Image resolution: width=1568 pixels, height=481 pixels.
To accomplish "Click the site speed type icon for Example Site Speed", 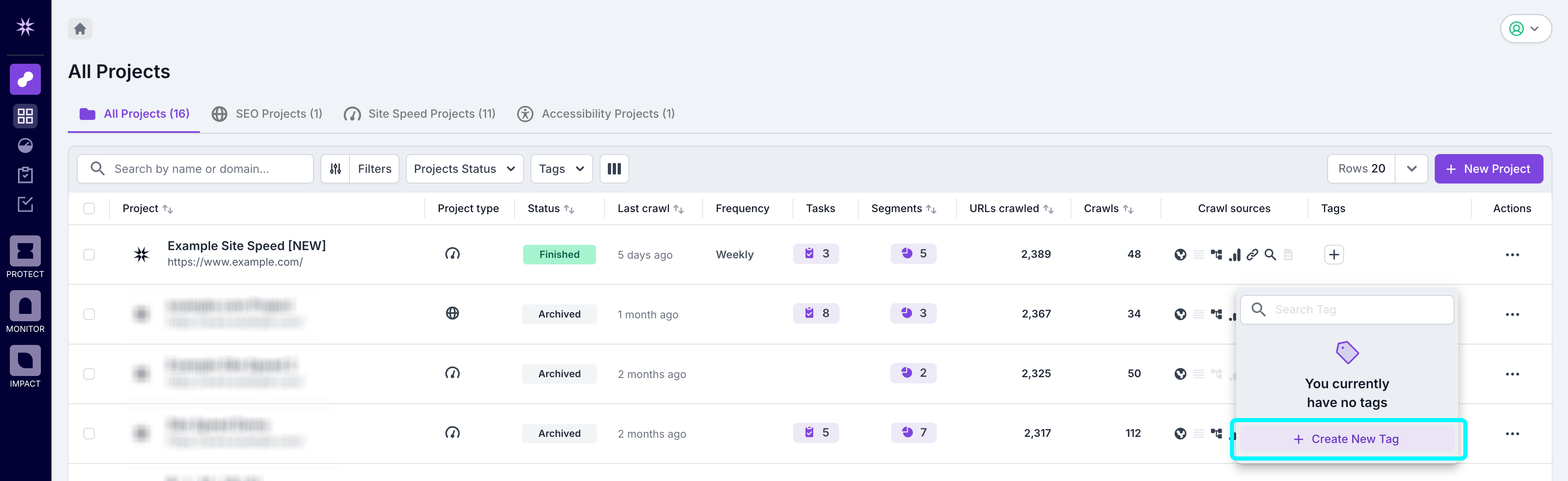I will [452, 254].
